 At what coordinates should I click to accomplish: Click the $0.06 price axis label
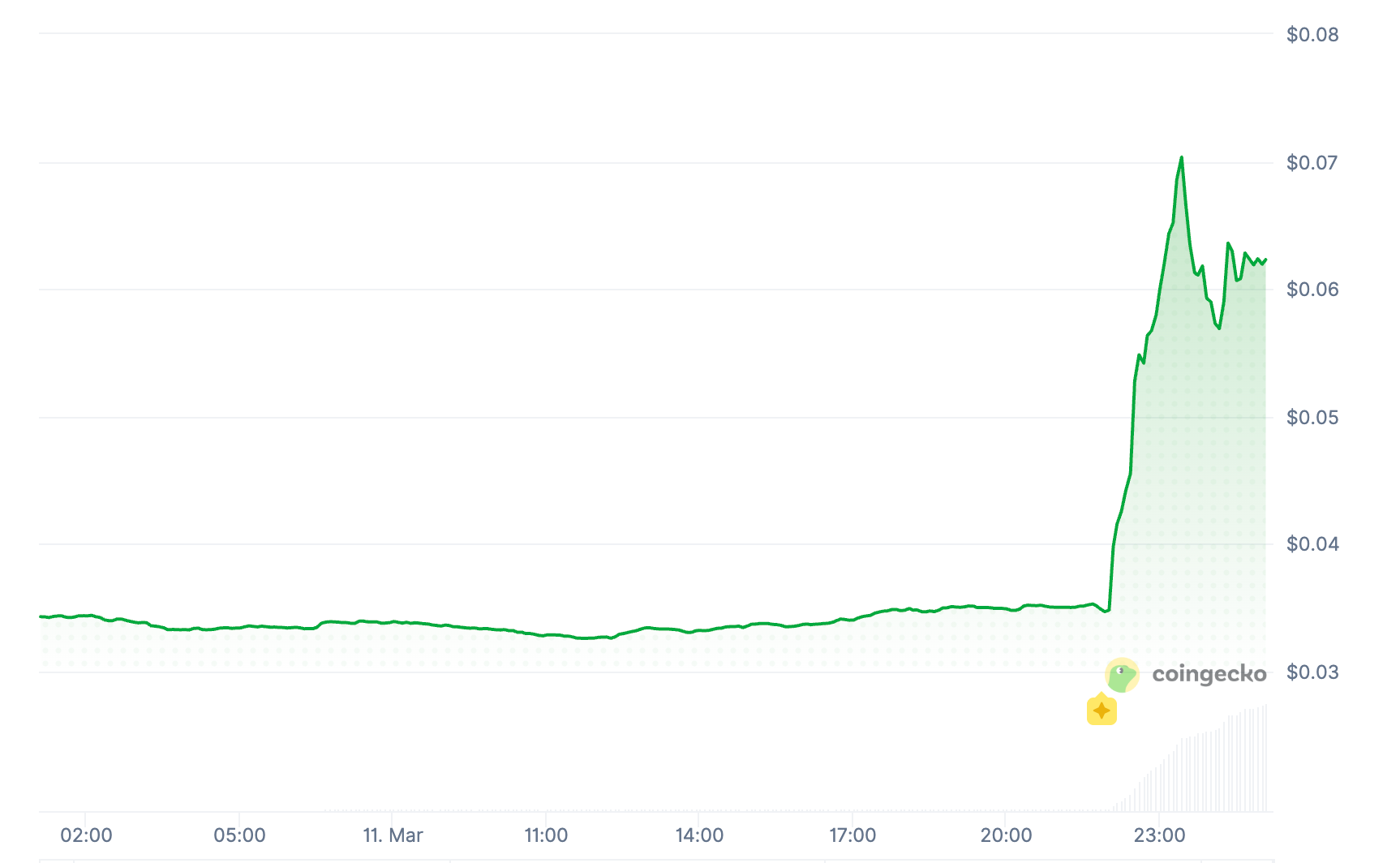point(1312,290)
